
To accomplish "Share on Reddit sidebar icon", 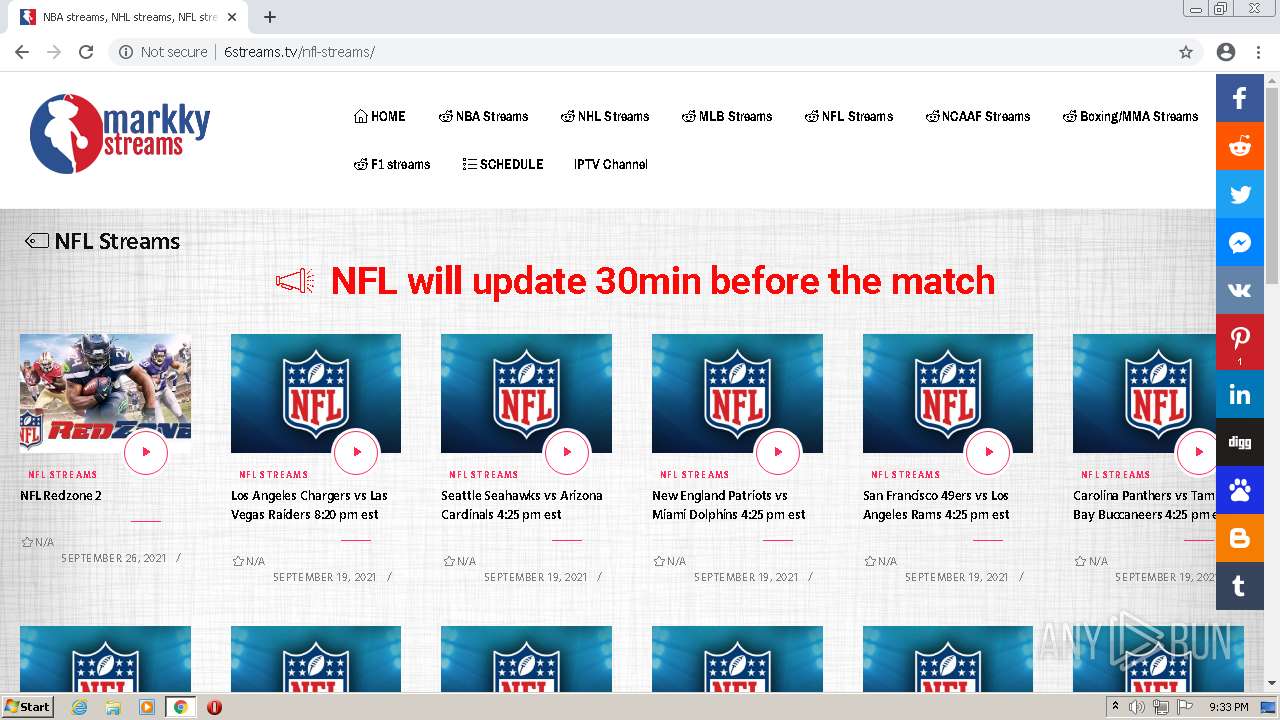I will 1240,146.
